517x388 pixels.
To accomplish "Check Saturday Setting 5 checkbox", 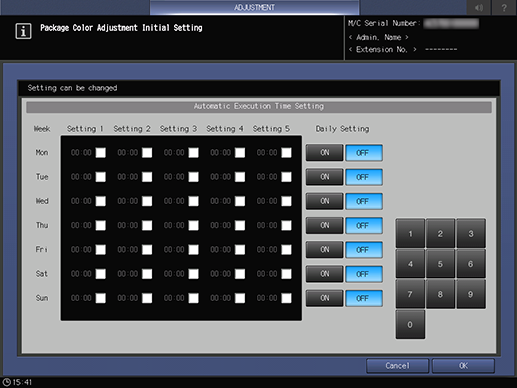I will point(286,274).
